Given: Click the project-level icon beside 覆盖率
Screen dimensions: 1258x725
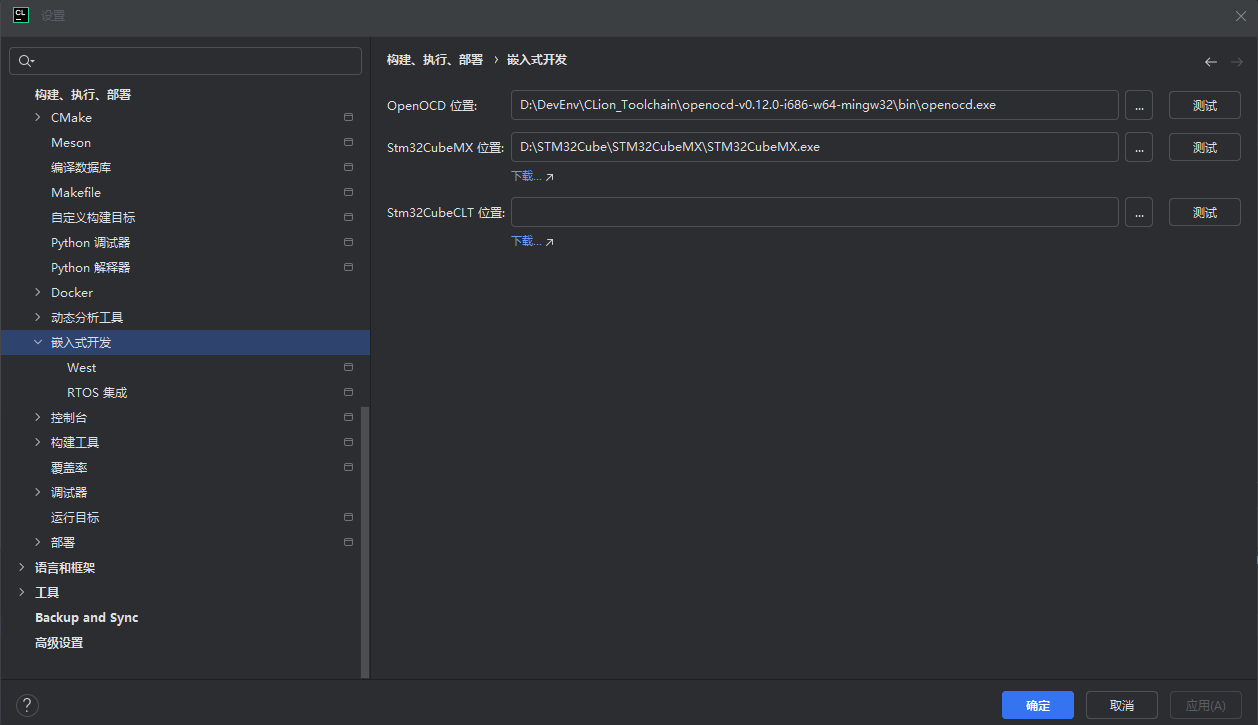Looking at the screenshot, I should click(x=348, y=467).
